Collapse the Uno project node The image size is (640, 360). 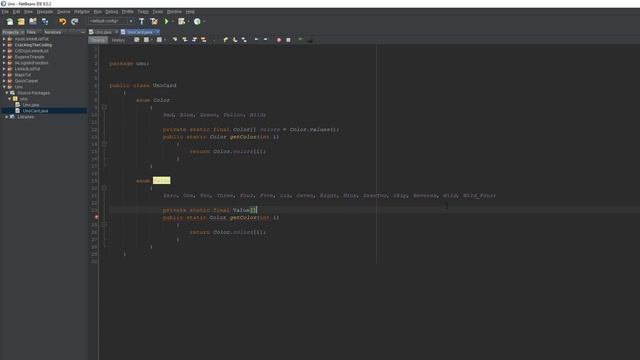(x=4, y=87)
